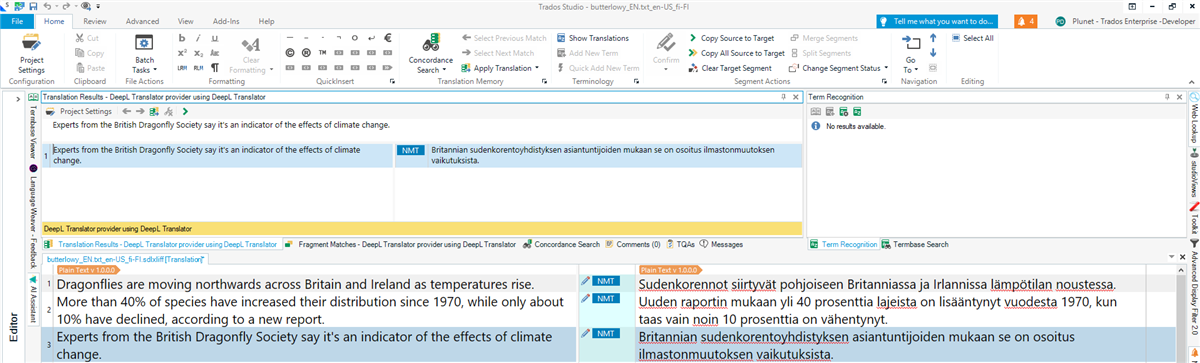Show formatting paragraph marks
Image resolution: width=1200 pixels, height=363 pixels.
214,68
